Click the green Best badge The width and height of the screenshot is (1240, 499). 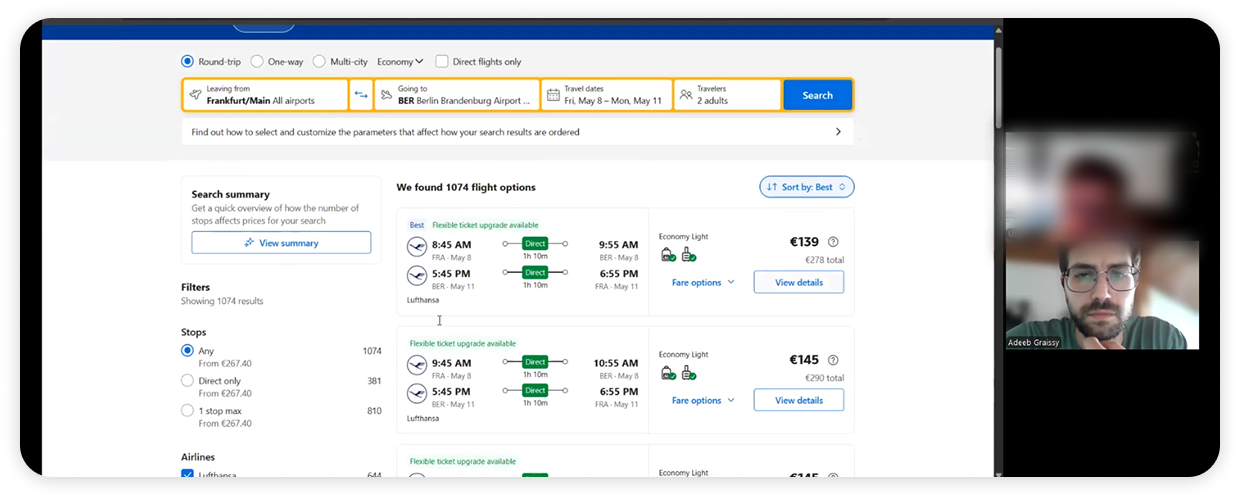(x=416, y=225)
